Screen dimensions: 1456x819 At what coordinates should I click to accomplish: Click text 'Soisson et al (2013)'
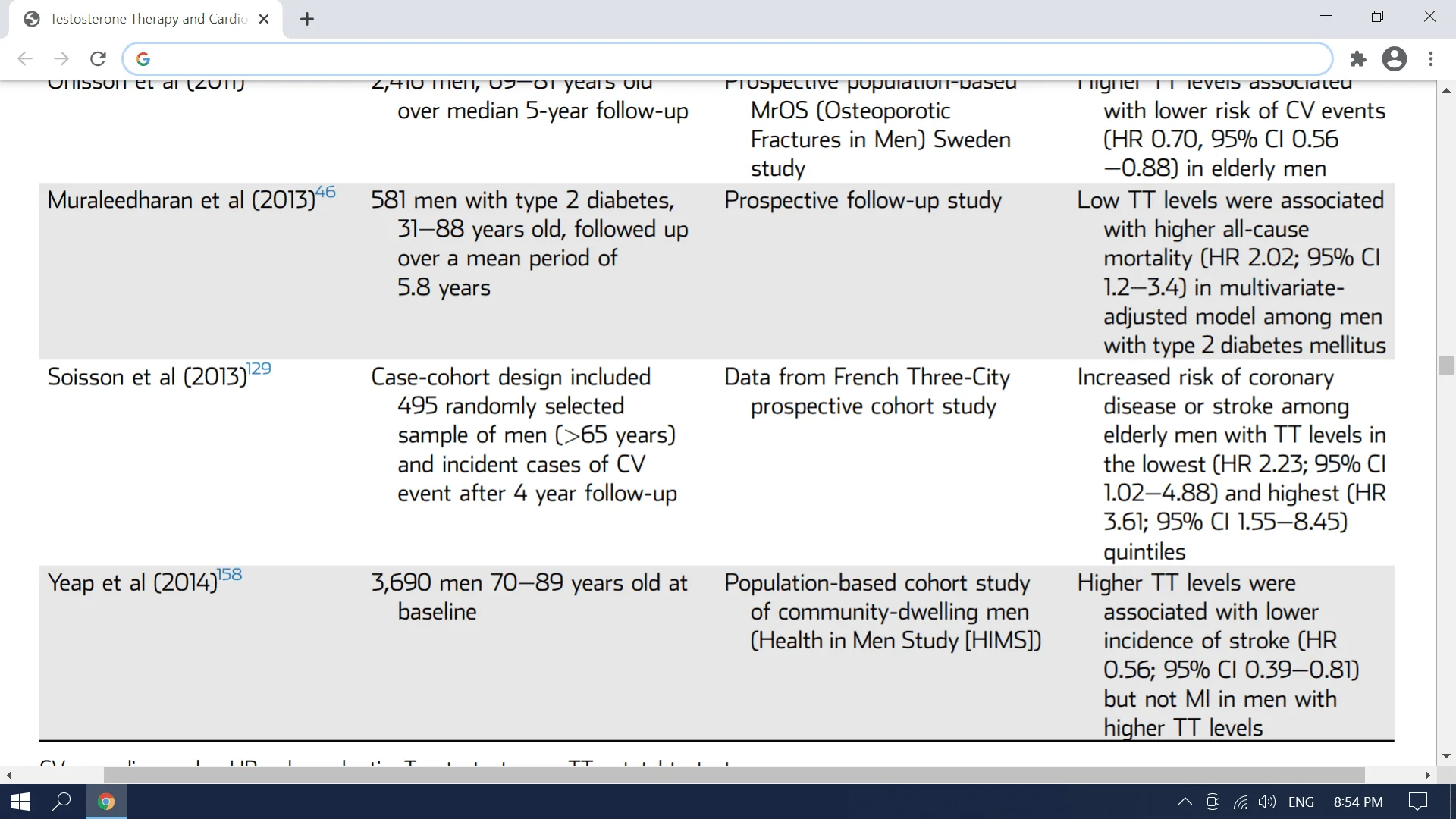click(x=147, y=377)
